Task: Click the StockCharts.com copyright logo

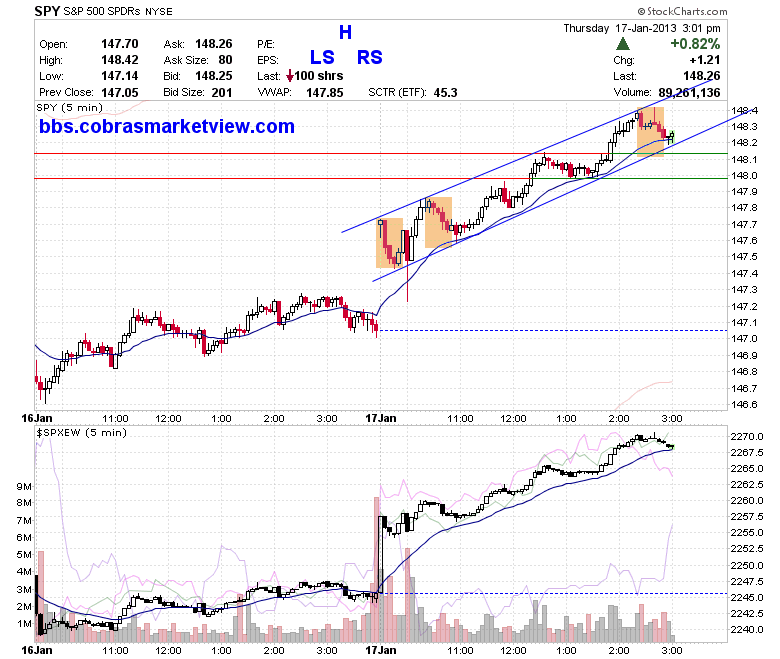Action: click(682, 11)
